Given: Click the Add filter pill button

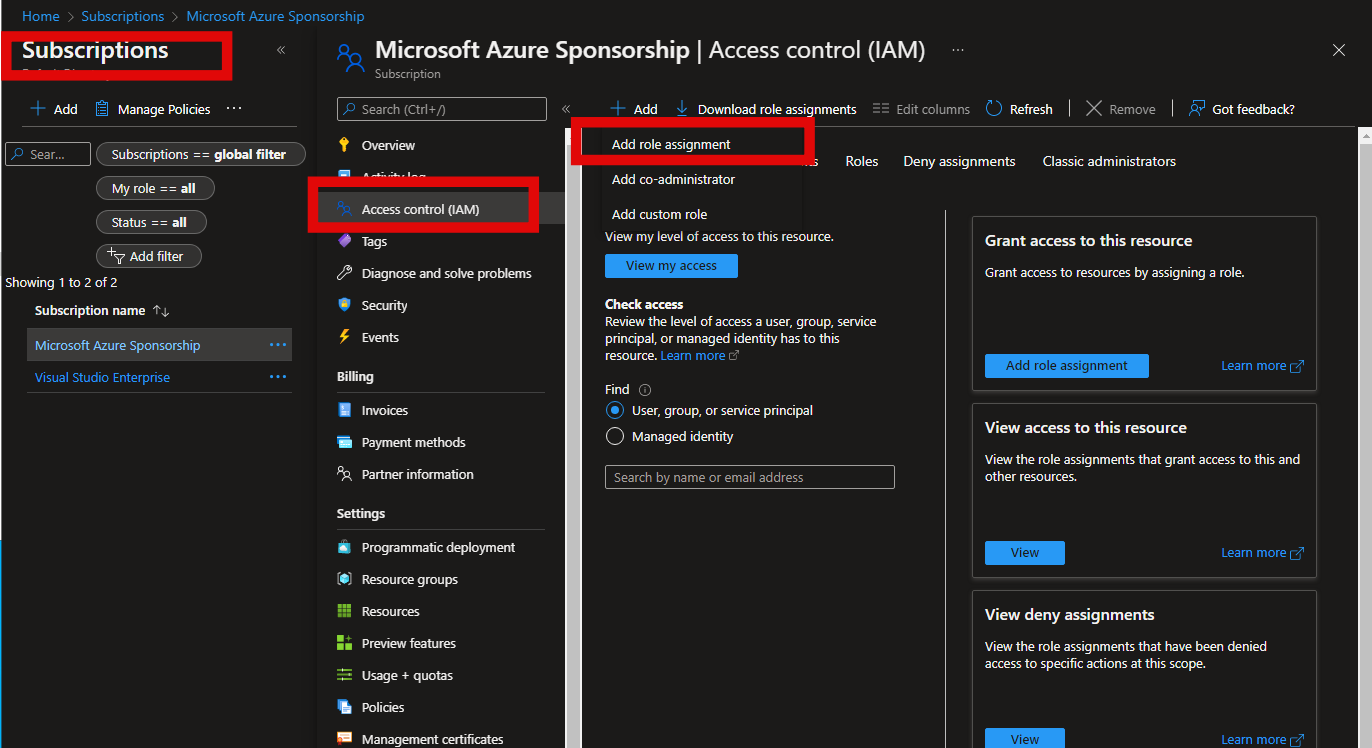Looking at the screenshot, I should click(x=149, y=256).
